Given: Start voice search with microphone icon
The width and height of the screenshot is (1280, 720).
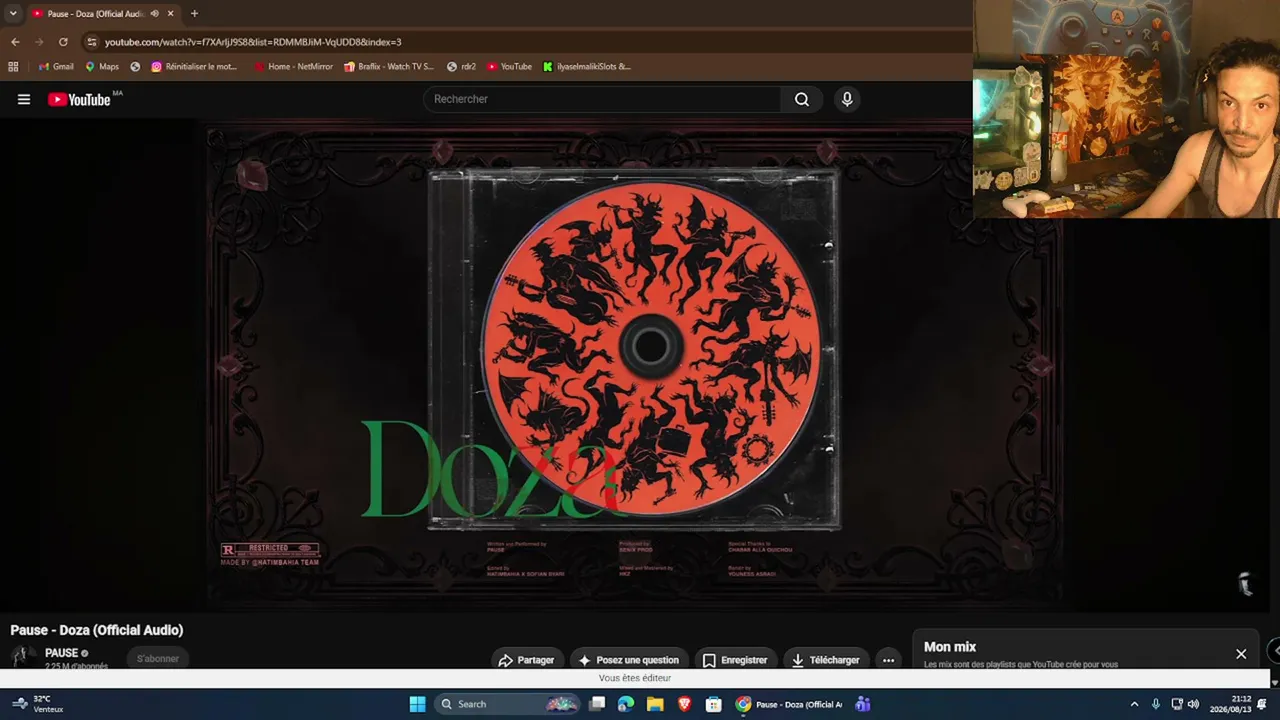Looking at the screenshot, I should point(847,99).
